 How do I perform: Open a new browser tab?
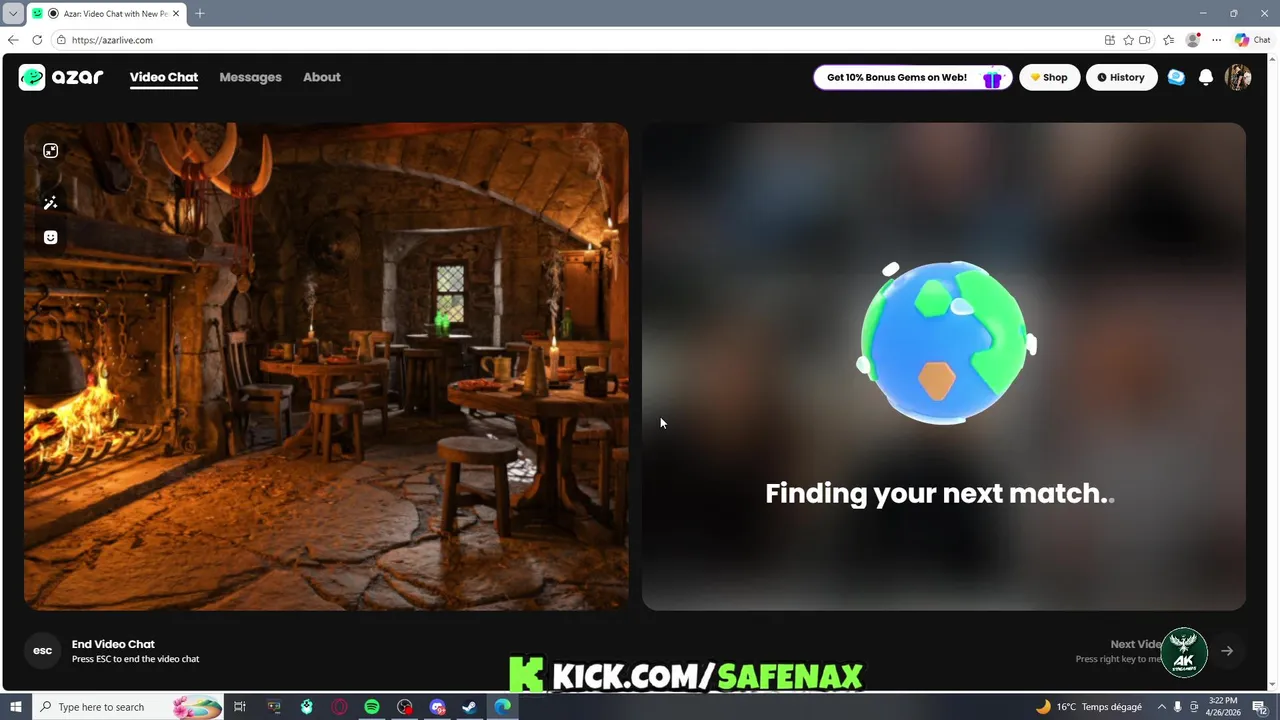click(199, 14)
